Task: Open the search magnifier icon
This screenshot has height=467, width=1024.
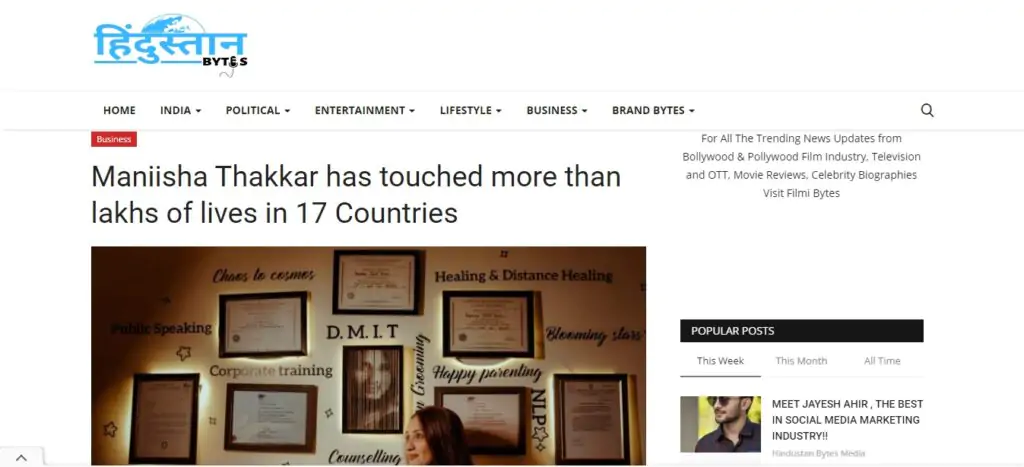Action: pyautogui.click(x=927, y=110)
